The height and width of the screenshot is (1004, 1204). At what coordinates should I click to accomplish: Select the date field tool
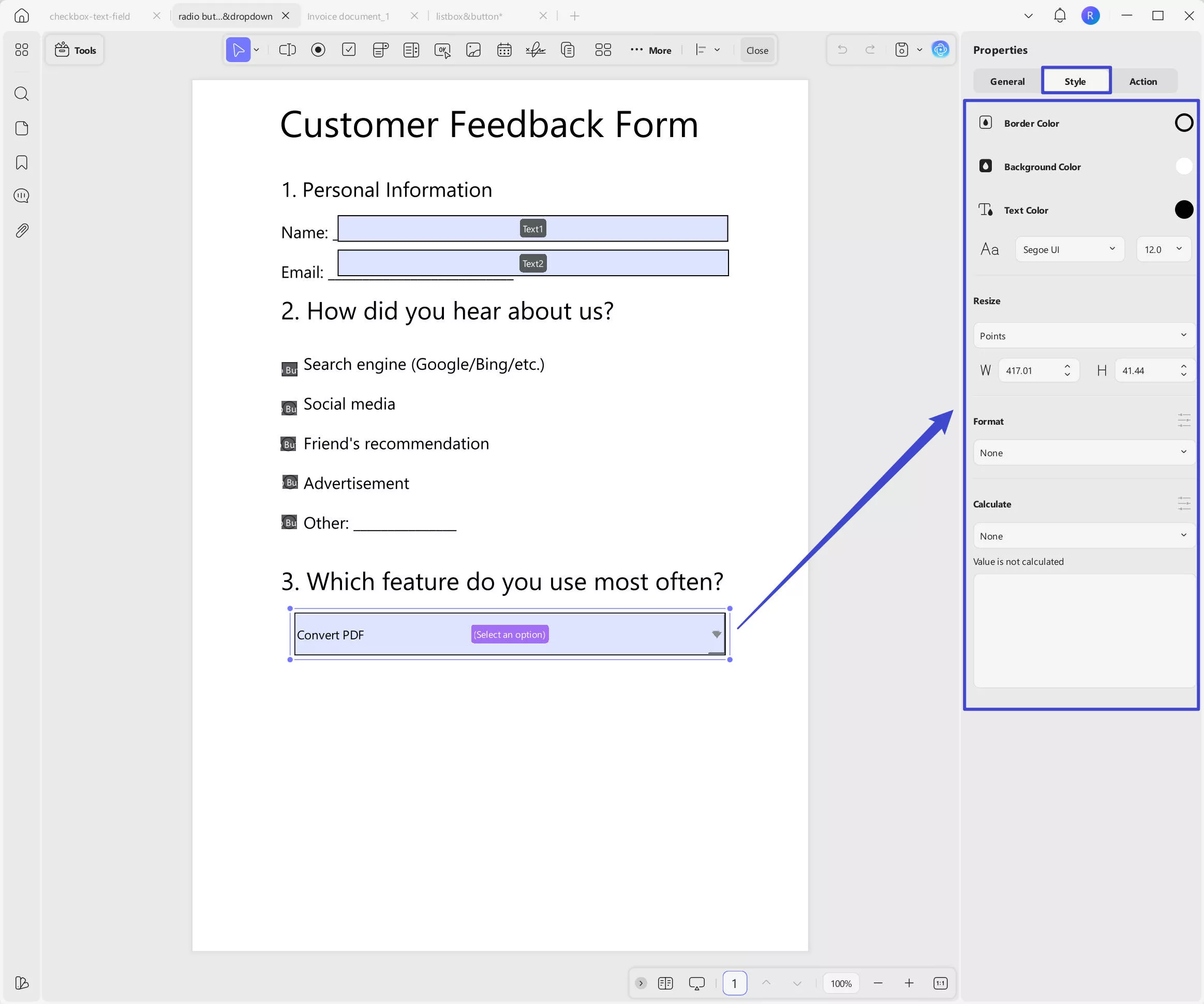(504, 50)
